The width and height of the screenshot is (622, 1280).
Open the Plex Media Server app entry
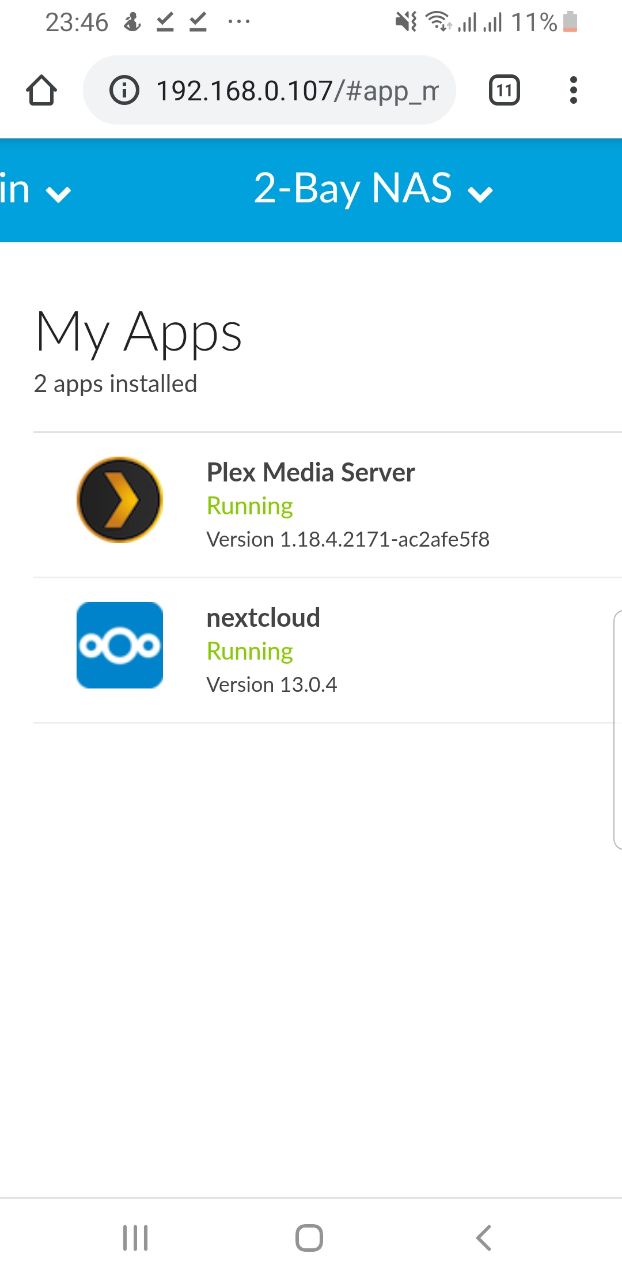click(x=328, y=505)
